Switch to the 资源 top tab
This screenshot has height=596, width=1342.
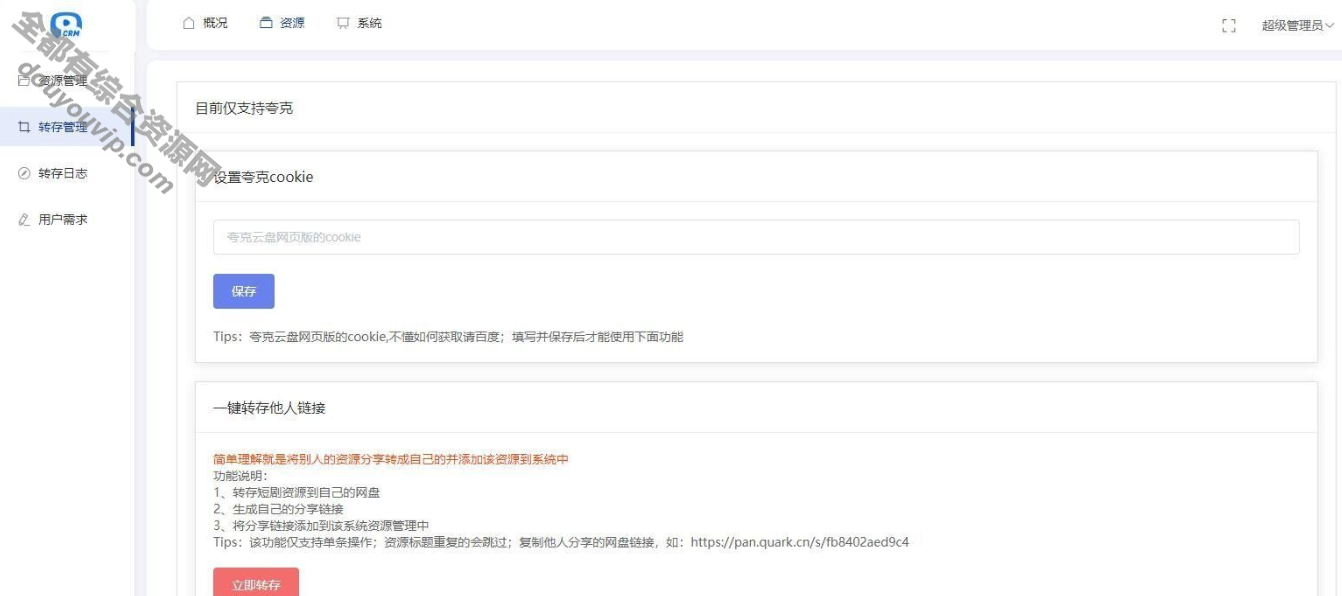282,23
